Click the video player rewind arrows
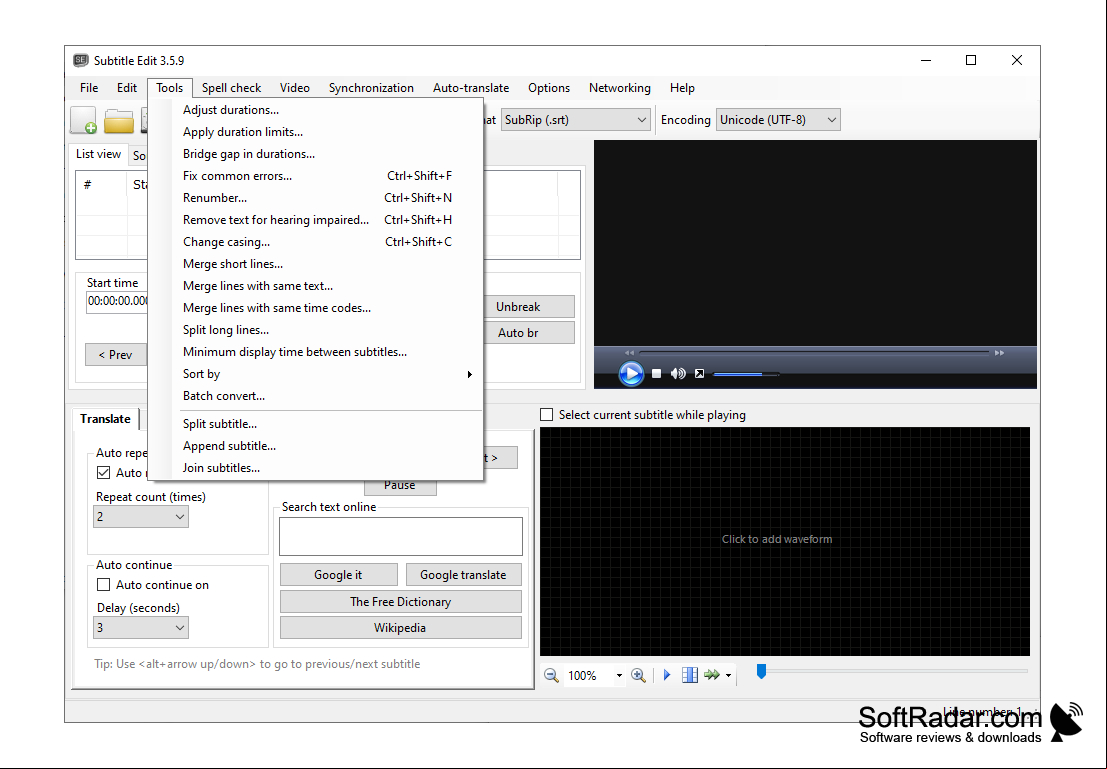The image size is (1107, 769). (x=629, y=352)
